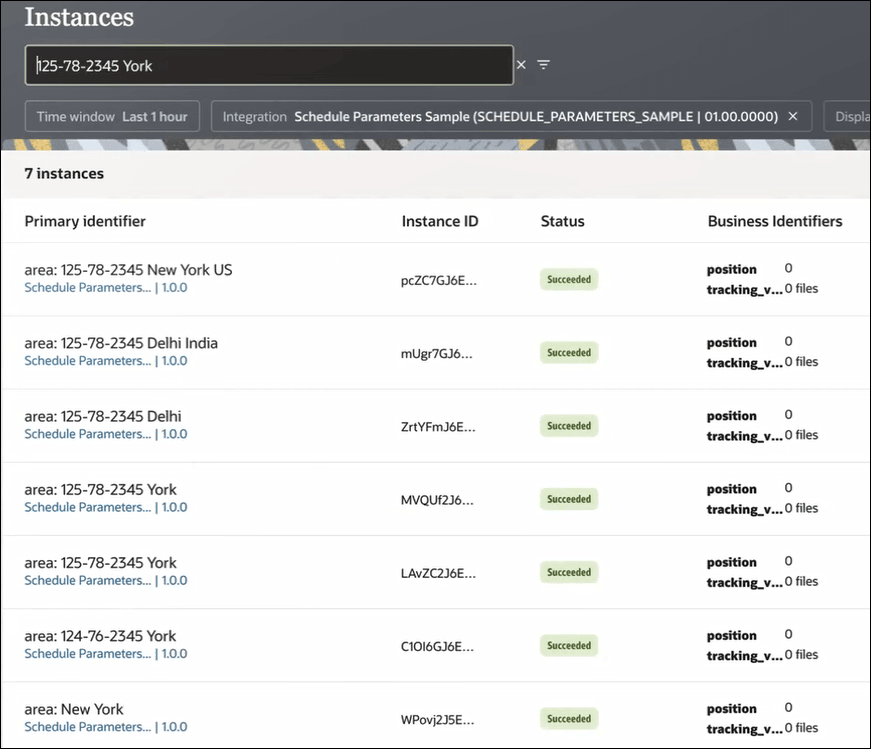Click the Status column header
This screenshot has width=871, height=749.
(x=563, y=221)
